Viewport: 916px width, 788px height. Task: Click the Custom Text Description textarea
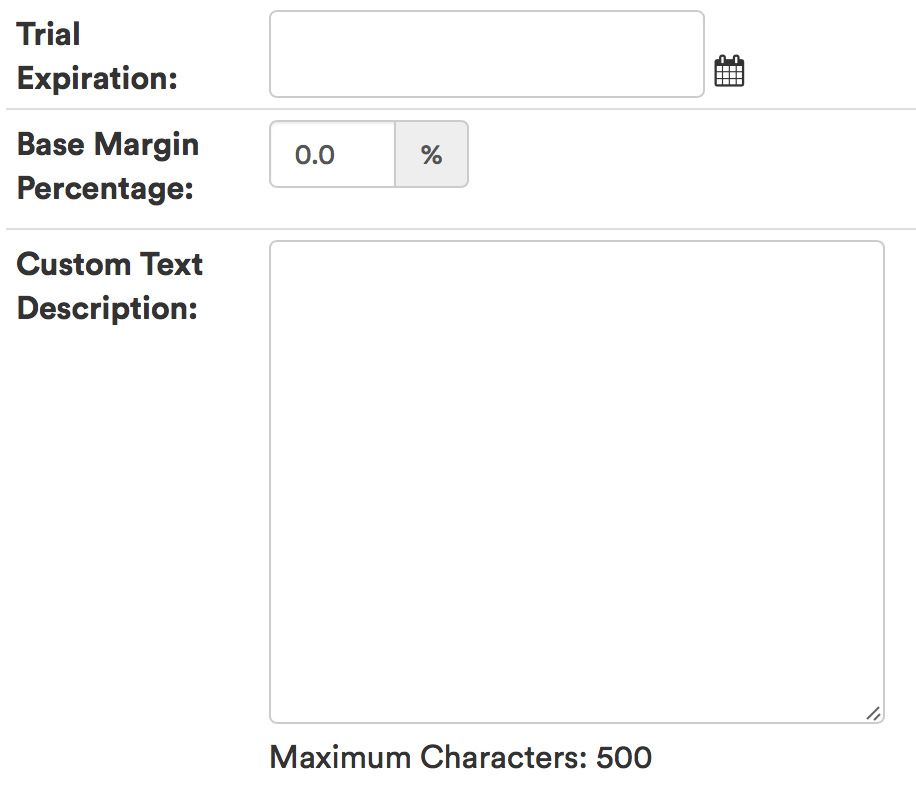(576, 480)
